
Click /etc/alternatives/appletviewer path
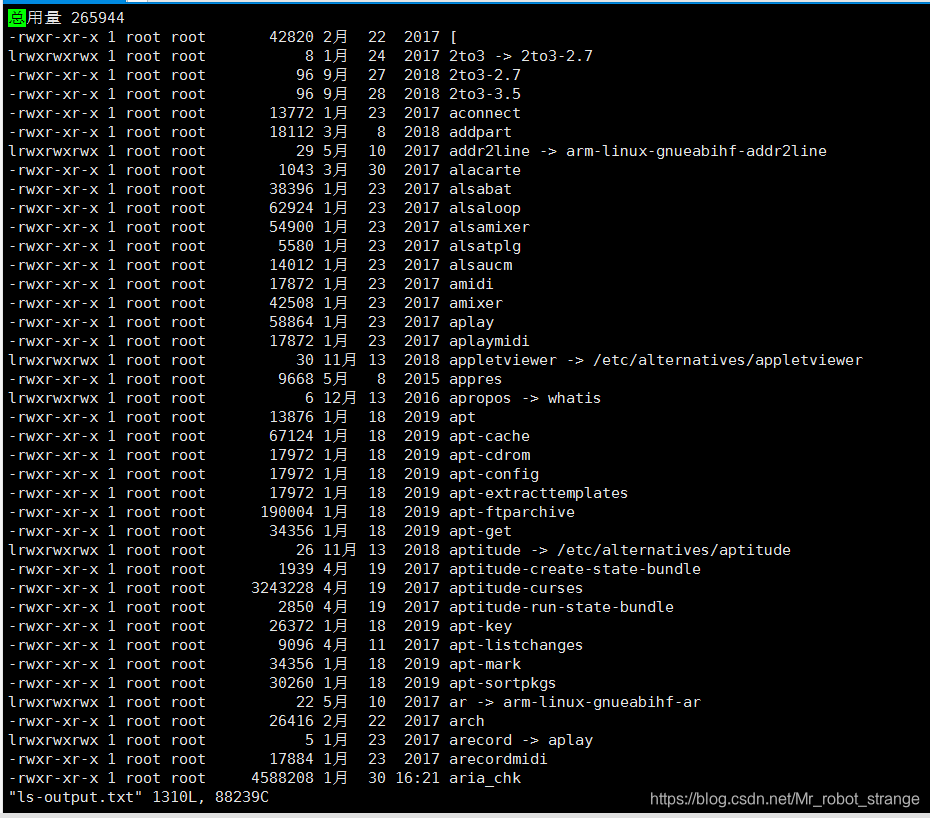[x=728, y=360]
